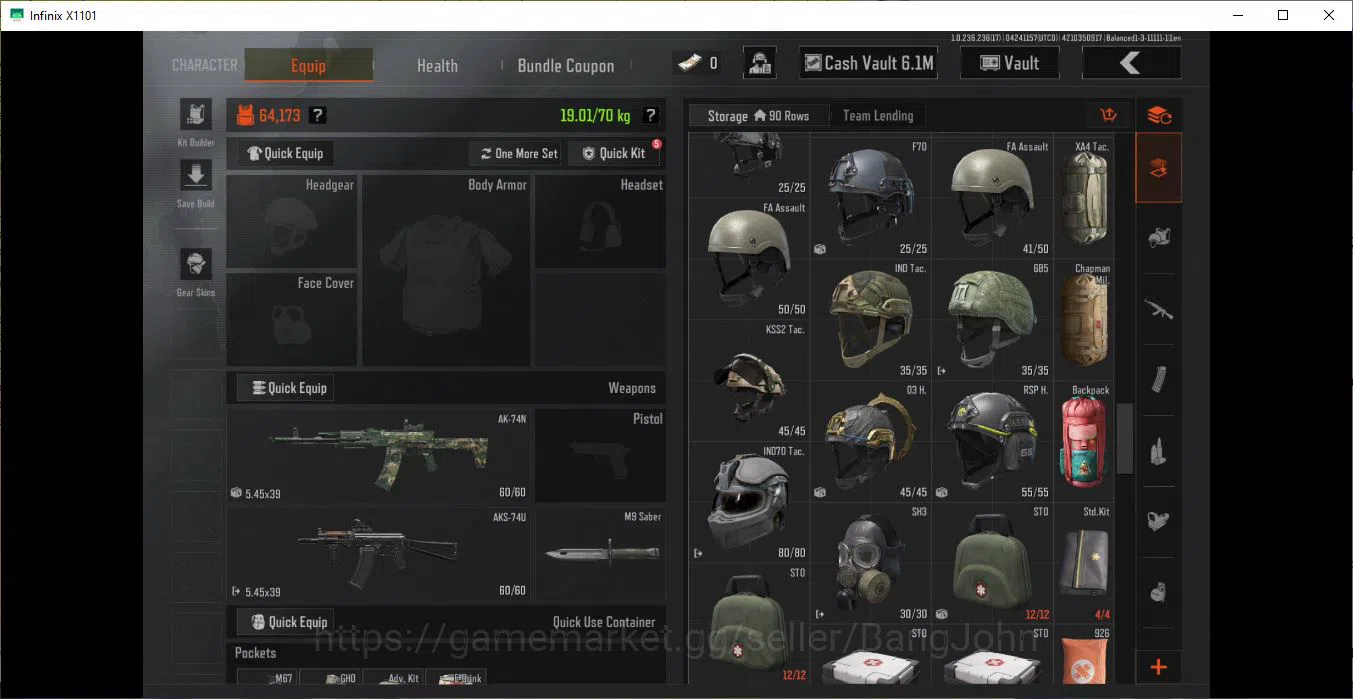Select the RSP H. black helmet
This screenshot has width=1353, height=699.
[992, 442]
